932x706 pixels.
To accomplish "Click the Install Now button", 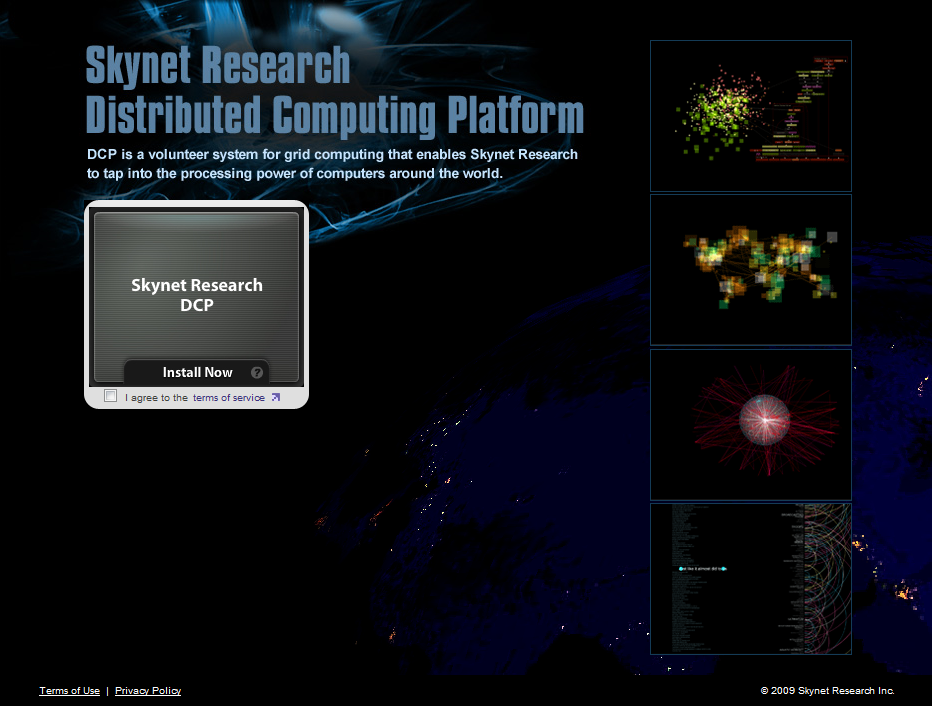I will pos(198,372).
